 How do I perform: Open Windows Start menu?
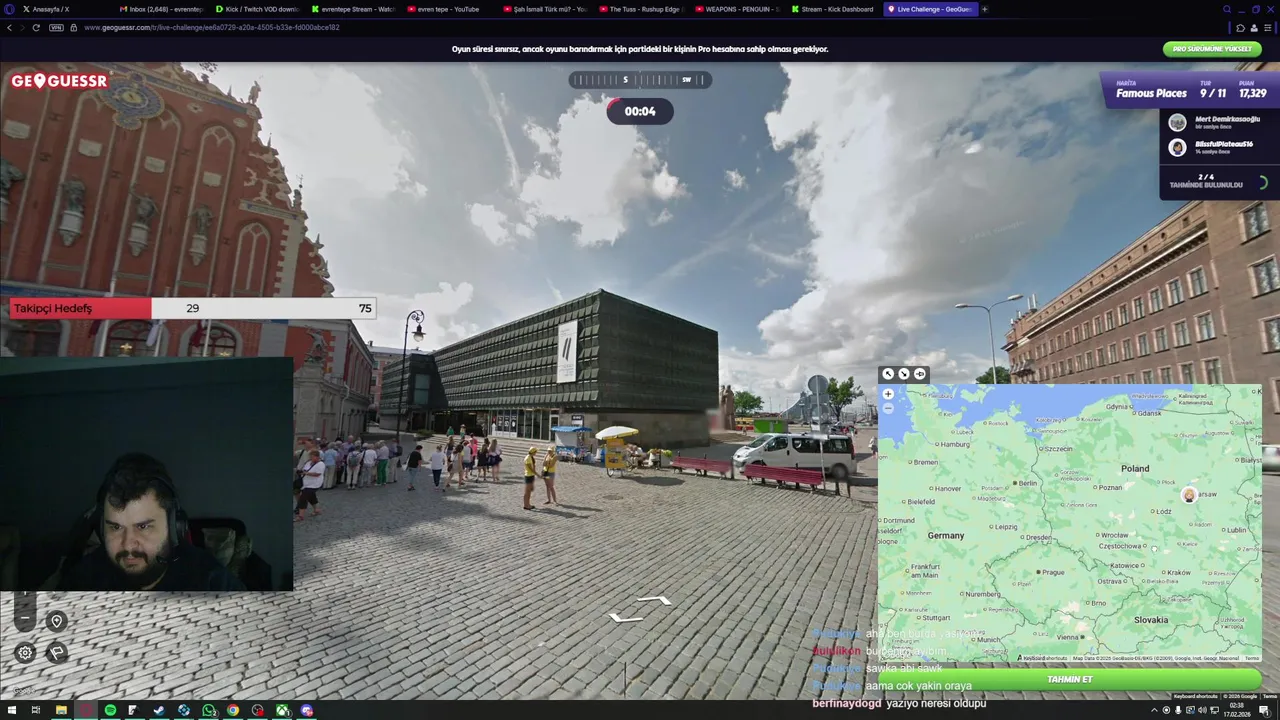click(11, 710)
